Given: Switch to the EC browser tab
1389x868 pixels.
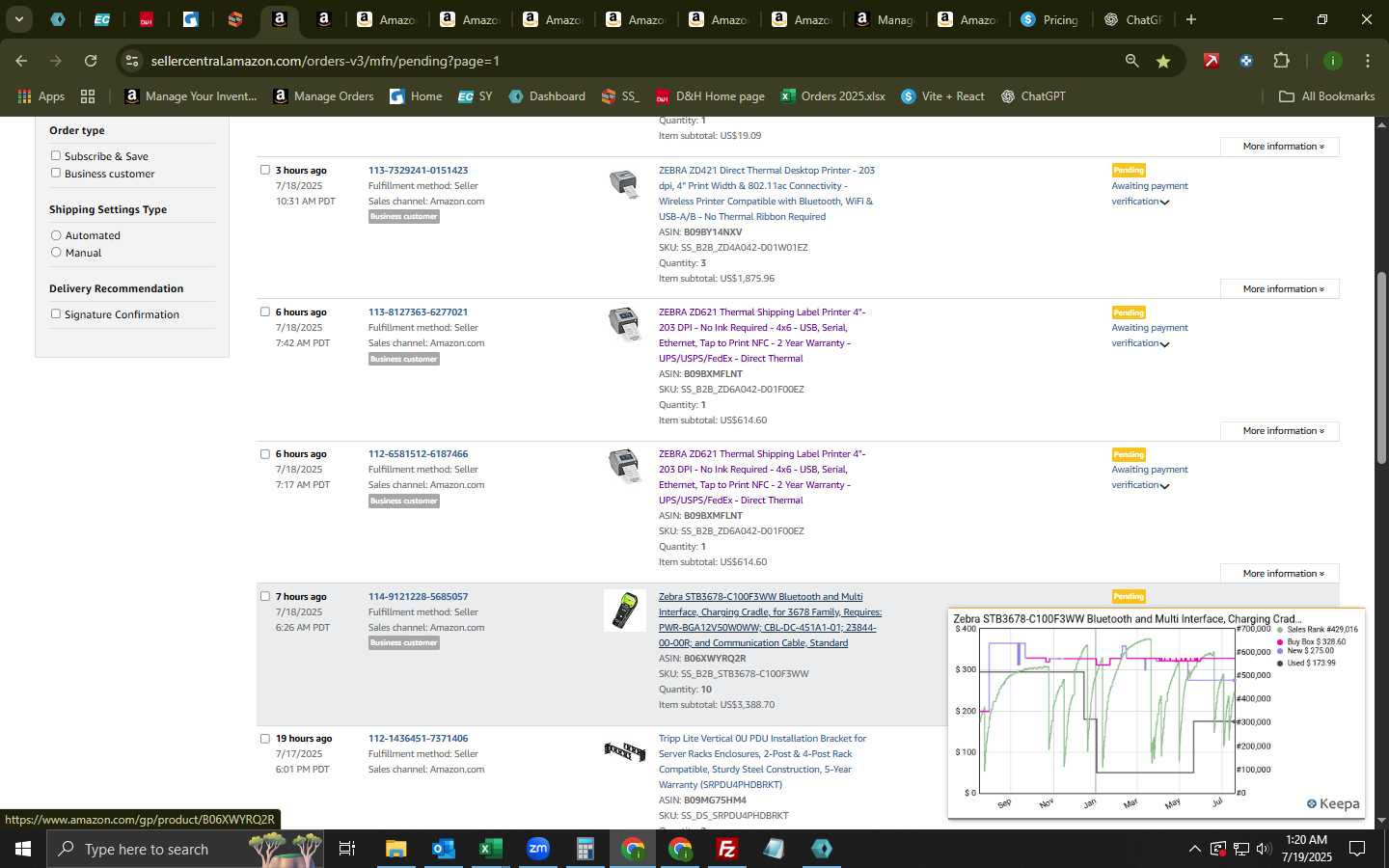Looking at the screenshot, I should [101, 19].
